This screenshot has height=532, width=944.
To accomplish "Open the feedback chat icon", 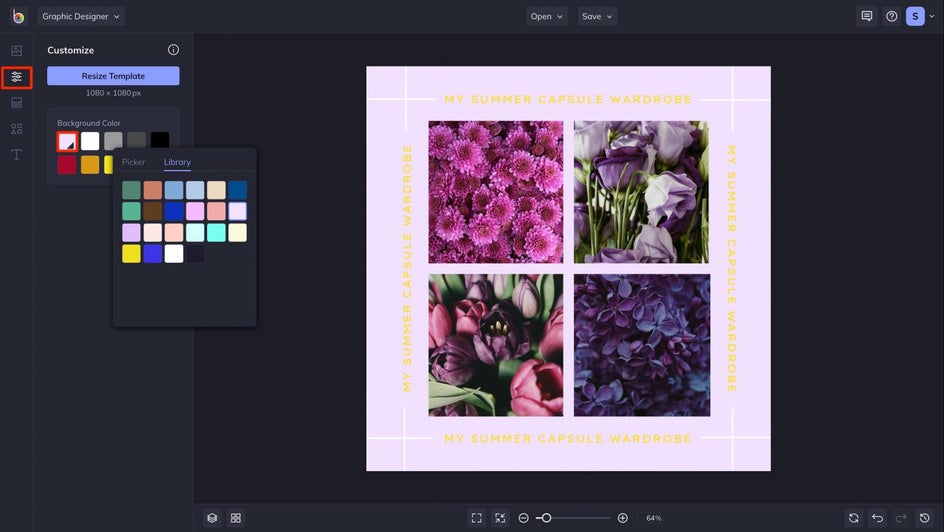I will point(867,16).
